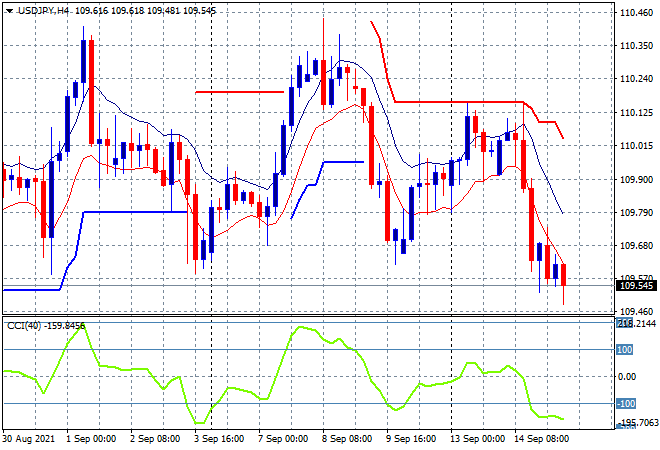
Task: Click the 110.350 price axis label
Action: 636,45
